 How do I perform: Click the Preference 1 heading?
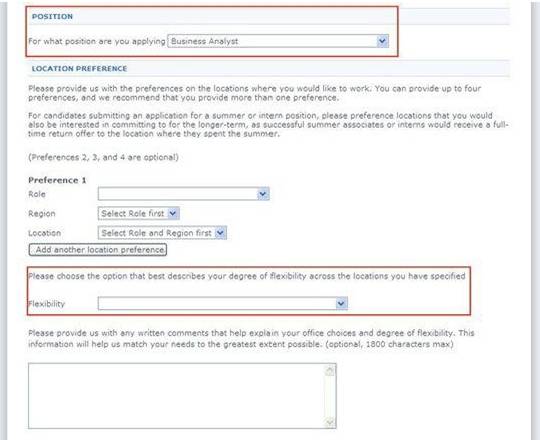(x=57, y=180)
